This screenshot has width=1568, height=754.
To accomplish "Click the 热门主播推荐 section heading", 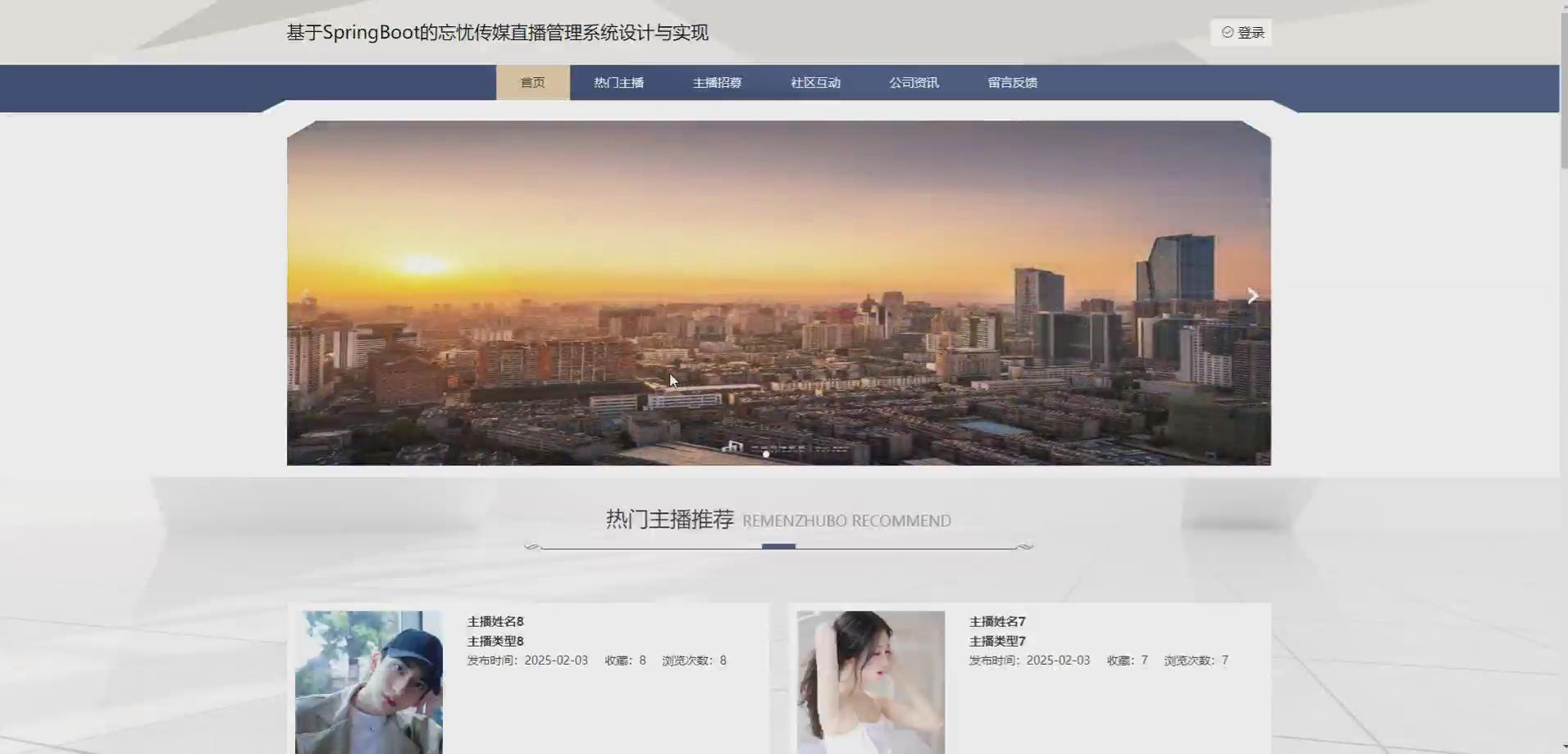I will click(x=670, y=520).
